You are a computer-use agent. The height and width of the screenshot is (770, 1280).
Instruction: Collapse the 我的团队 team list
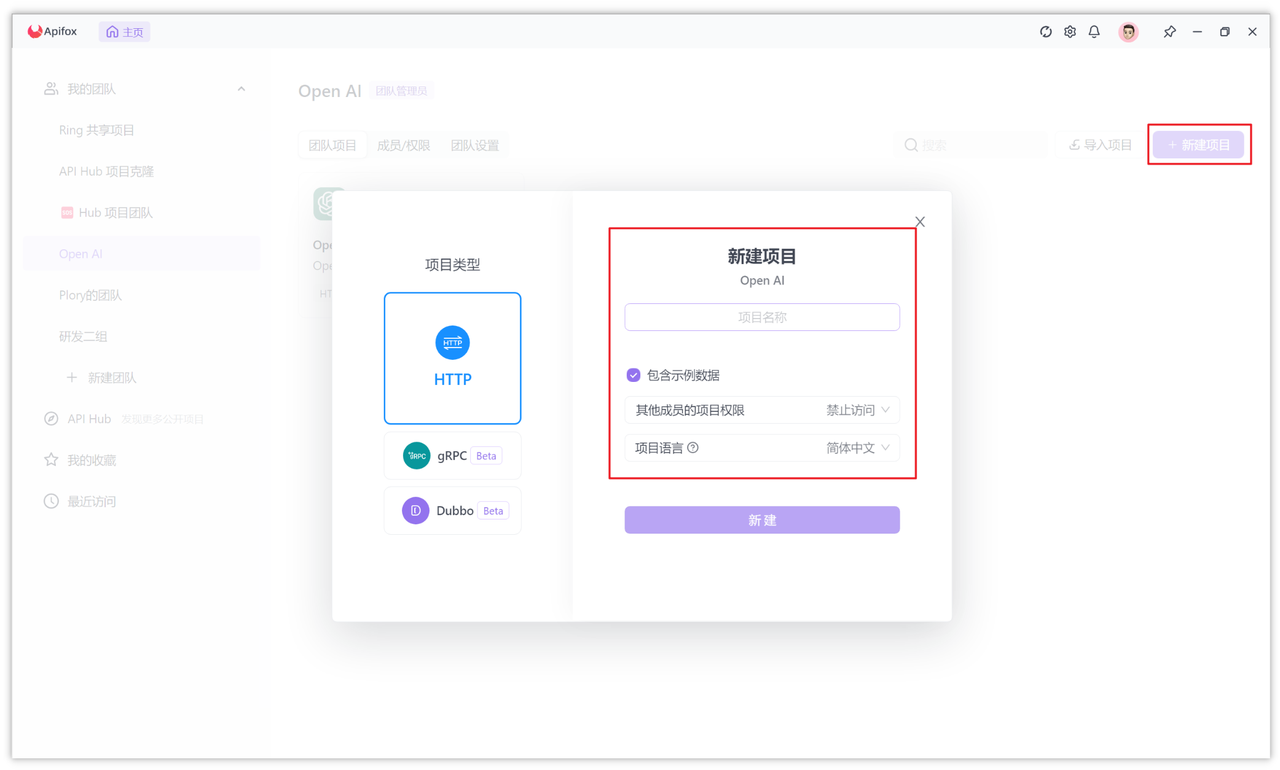pos(241,88)
